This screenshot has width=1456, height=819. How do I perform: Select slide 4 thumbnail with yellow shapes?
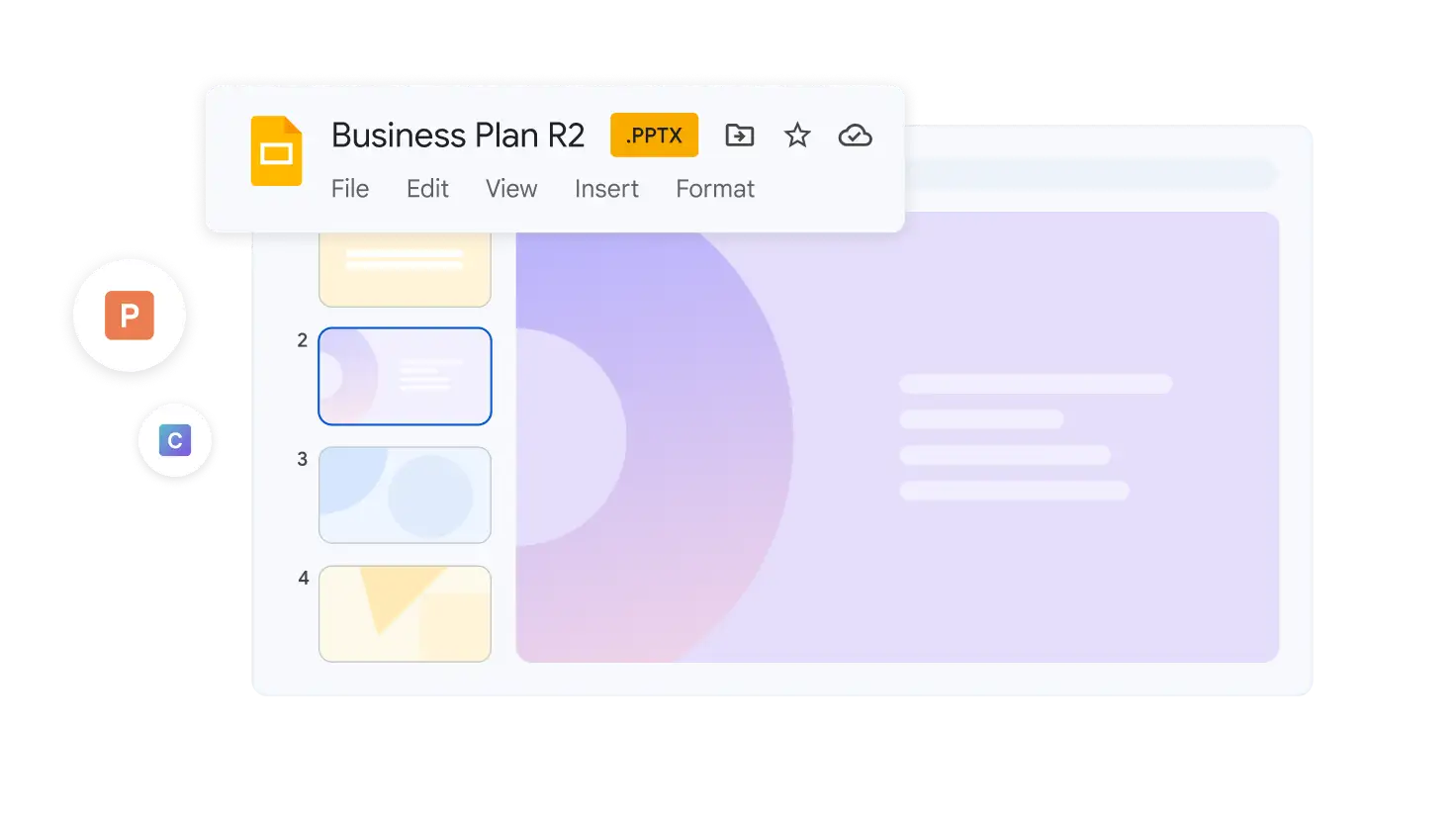(405, 613)
